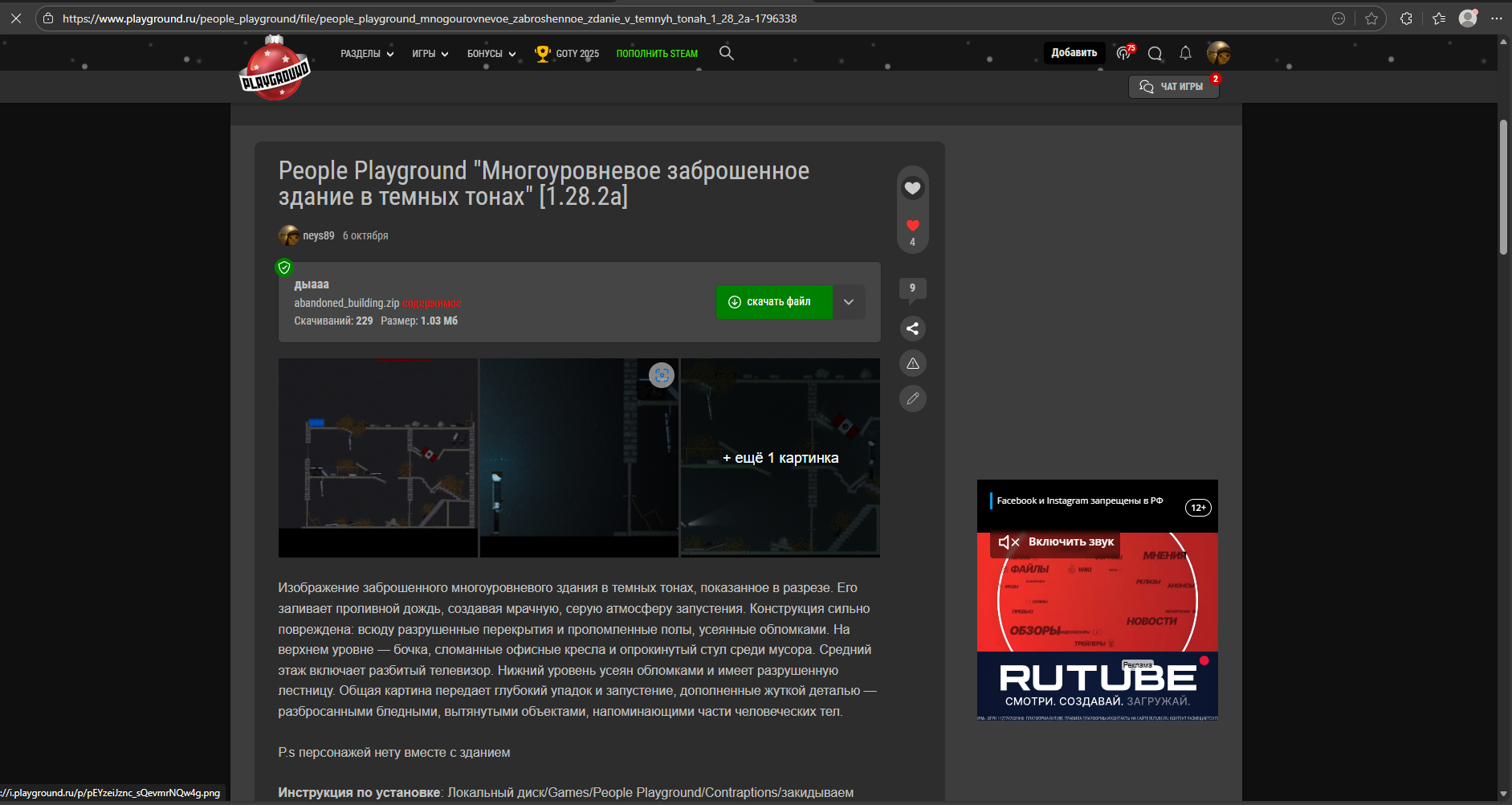1512x805 pixels.
Task: Click the page vertical scrollbar thumb
Action: (x=1503, y=186)
